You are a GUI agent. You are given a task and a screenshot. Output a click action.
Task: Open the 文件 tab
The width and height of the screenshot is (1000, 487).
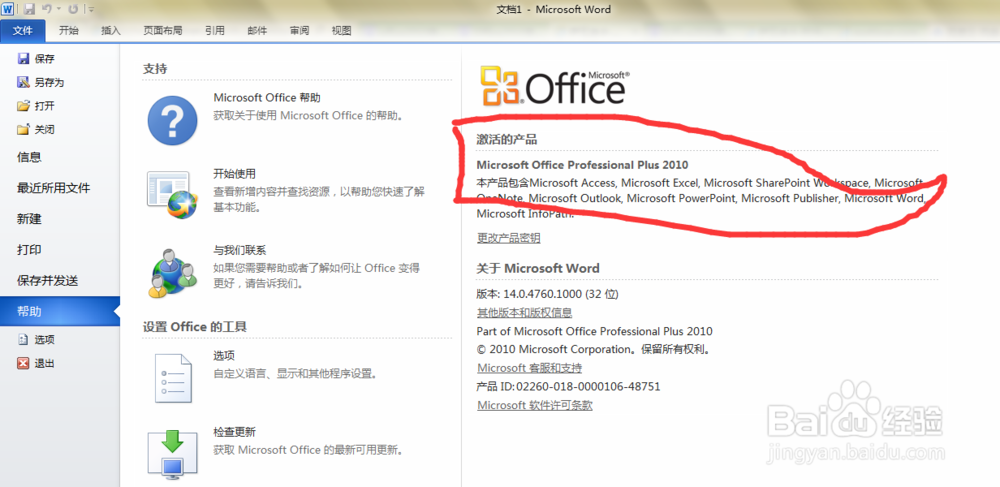tap(22, 30)
